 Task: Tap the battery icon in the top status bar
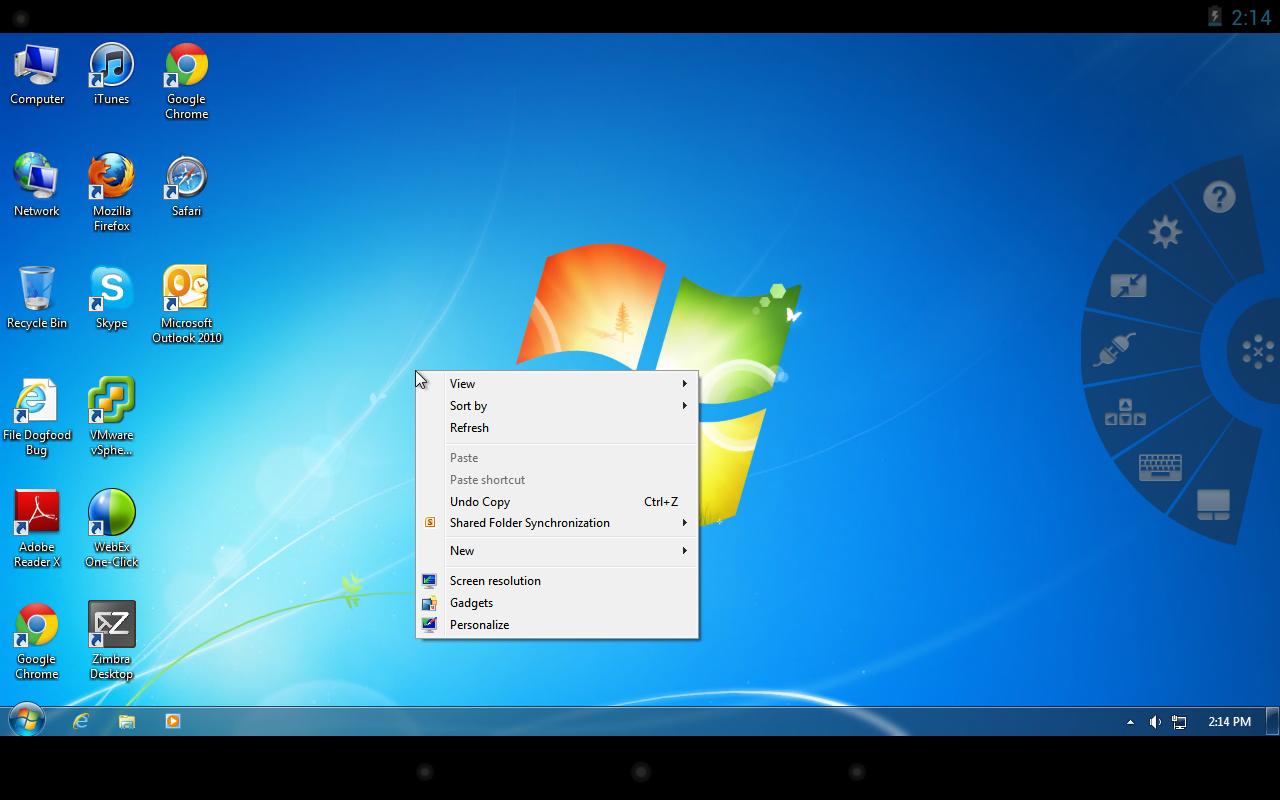point(1214,16)
